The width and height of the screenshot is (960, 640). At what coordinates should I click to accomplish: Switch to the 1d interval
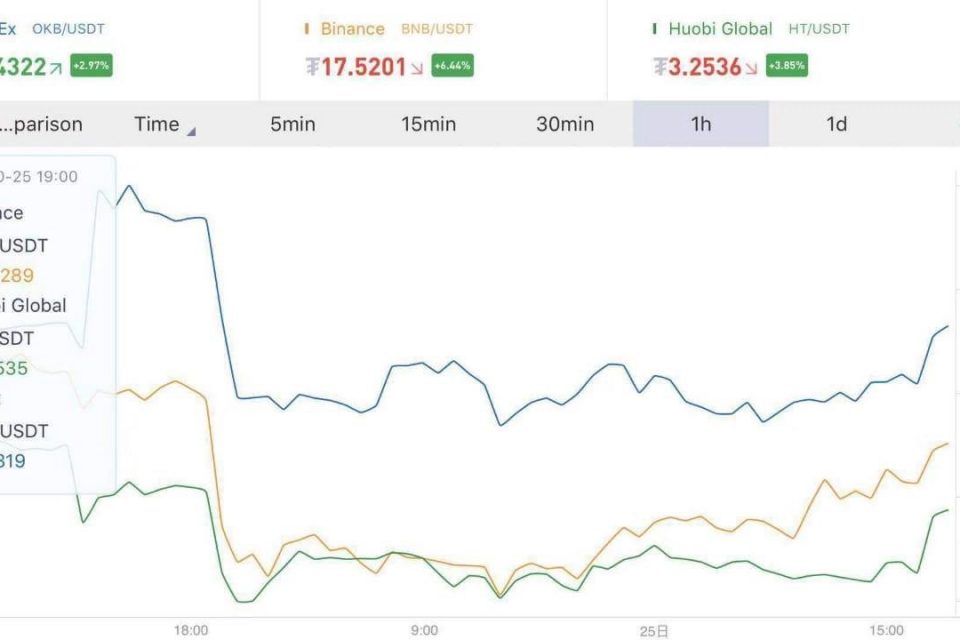coord(837,124)
